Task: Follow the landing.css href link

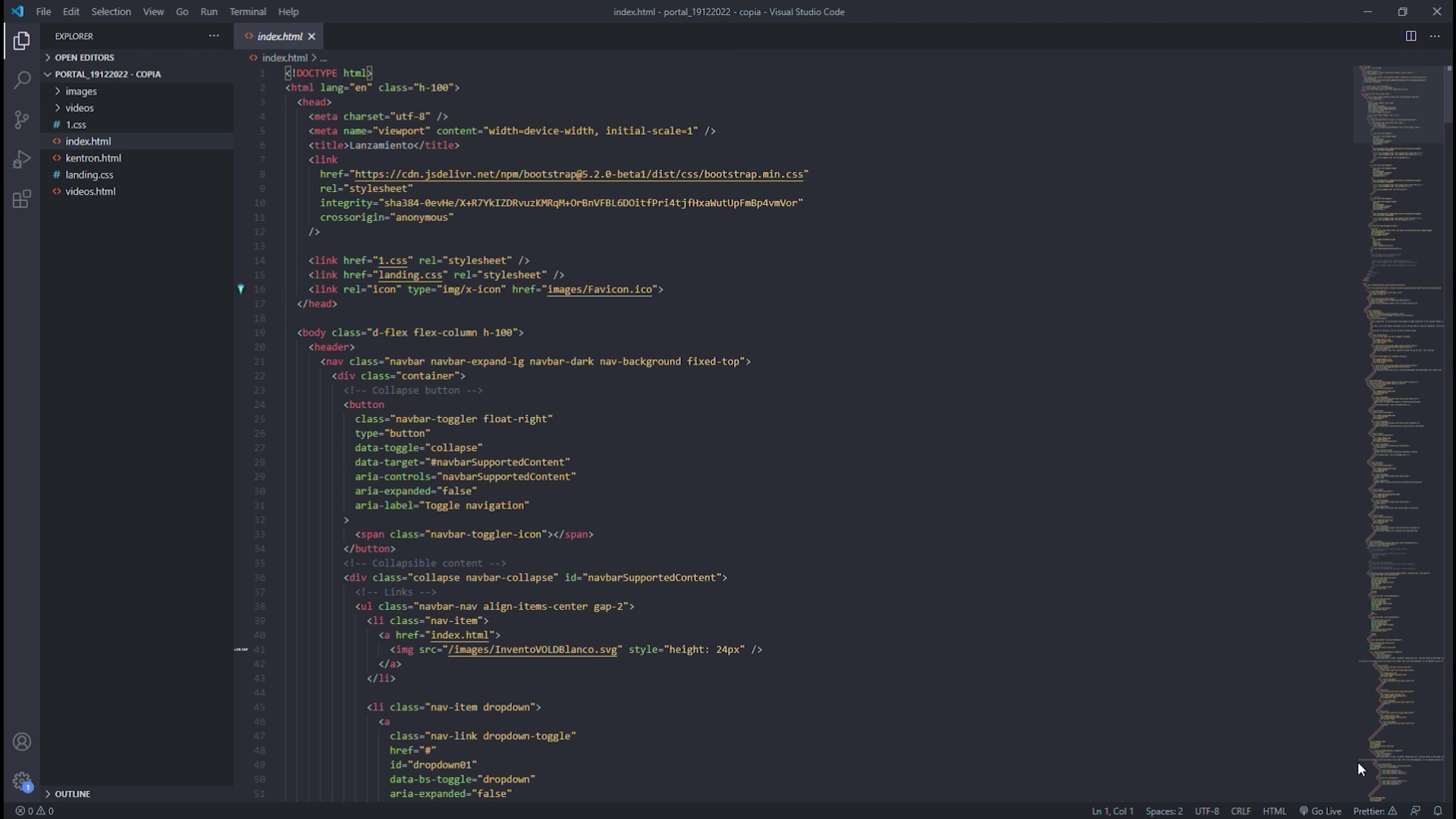Action: pos(410,275)
